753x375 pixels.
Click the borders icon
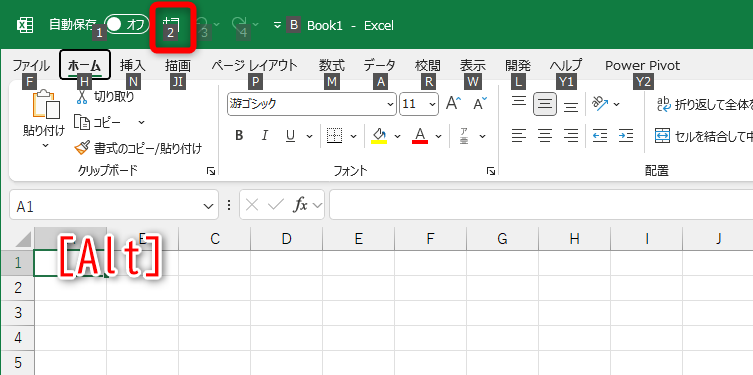pyautogui.click(x=334, y=136)
